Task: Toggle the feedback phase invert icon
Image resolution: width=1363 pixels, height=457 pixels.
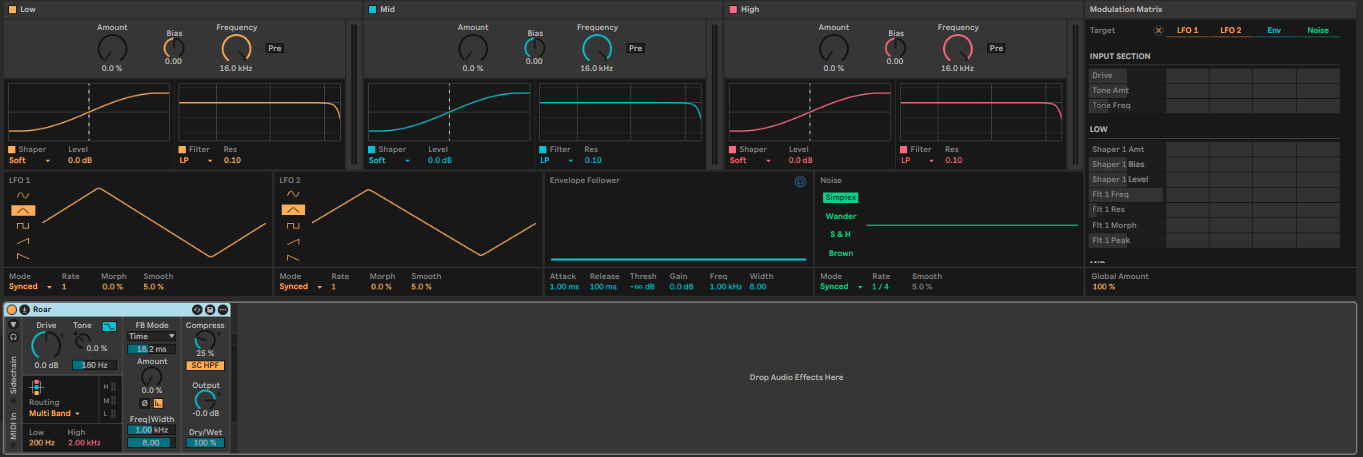Action: click(144, 402)
